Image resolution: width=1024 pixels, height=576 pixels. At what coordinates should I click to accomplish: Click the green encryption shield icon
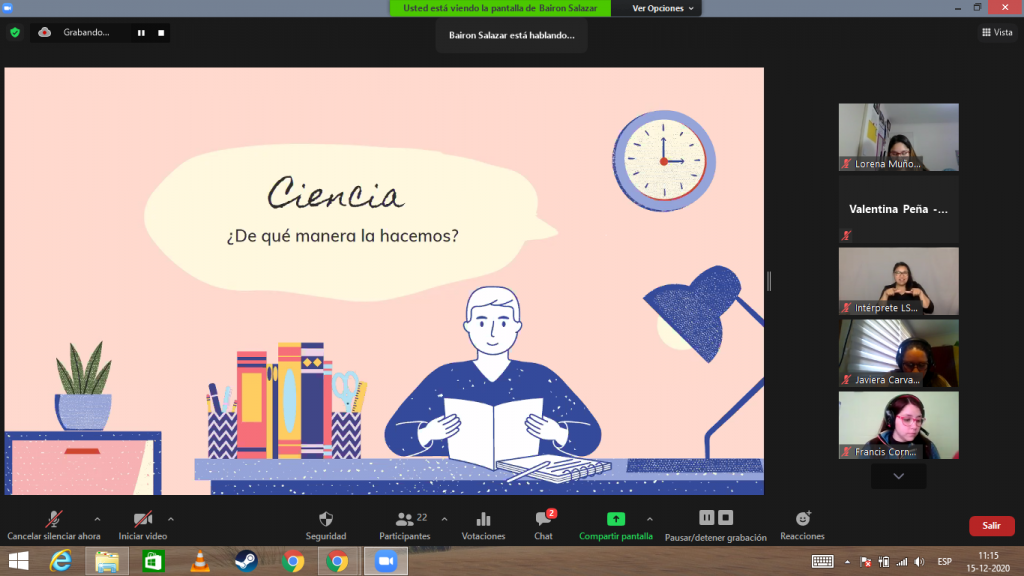click(x=15, y=32)
